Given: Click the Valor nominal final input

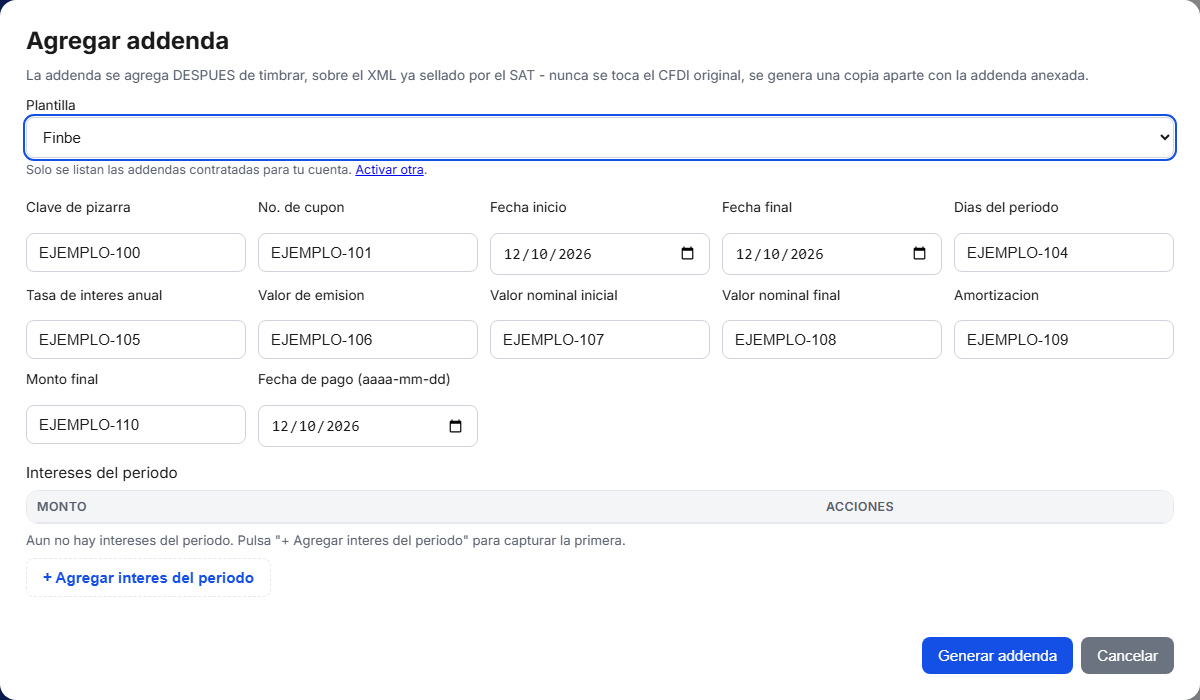Looking at the screenshot, I should pos(832,340).
